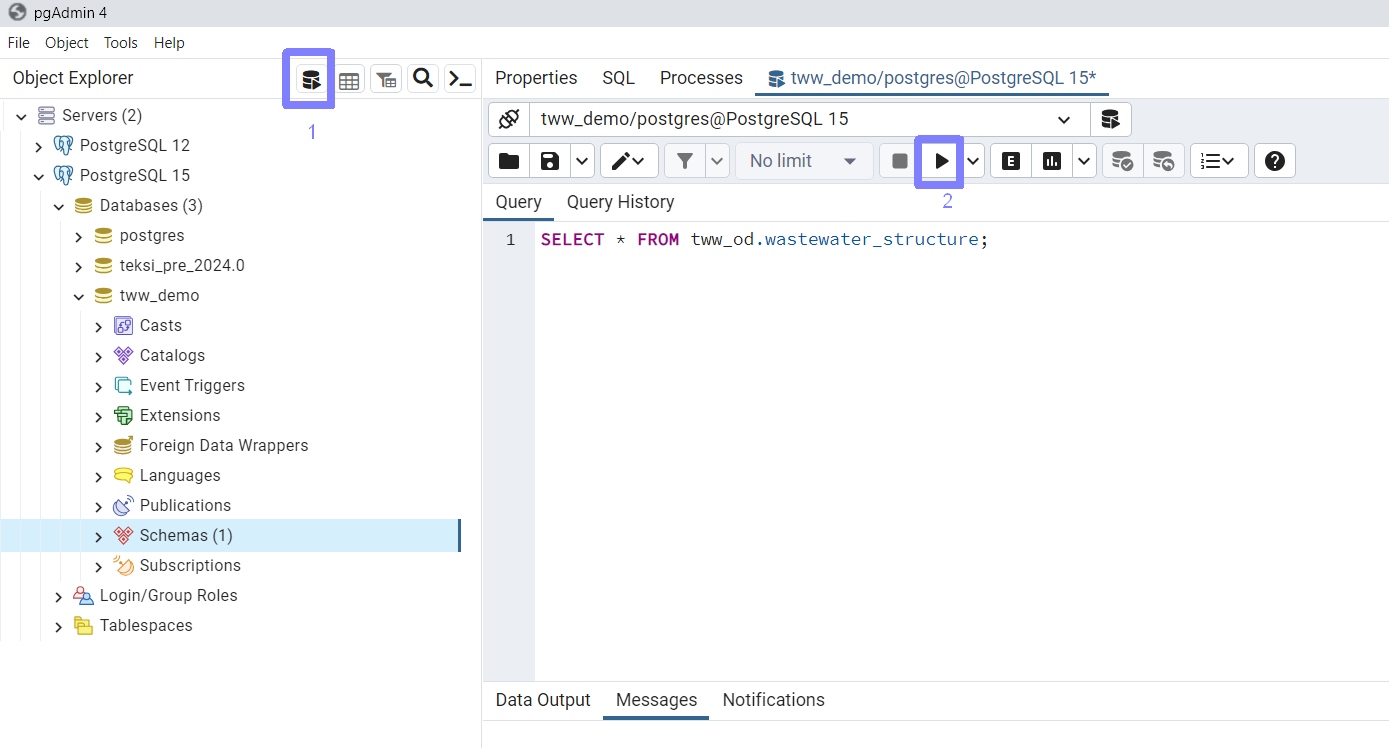
Task: Run Explain Analyze chart icon
Action: tap(1052, 161)
